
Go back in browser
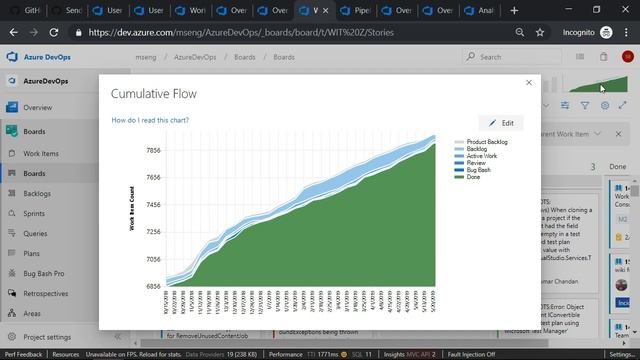point(13,32)
